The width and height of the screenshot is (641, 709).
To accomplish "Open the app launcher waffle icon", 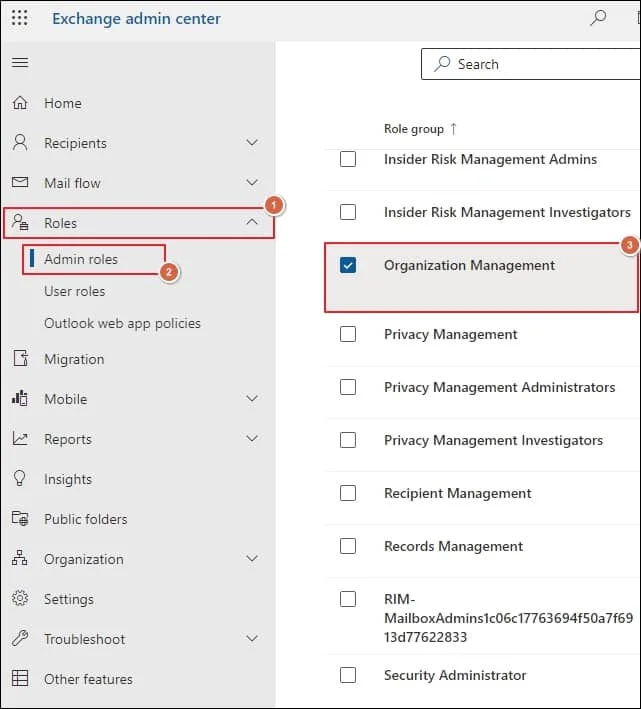I will (x=19, y=18).
